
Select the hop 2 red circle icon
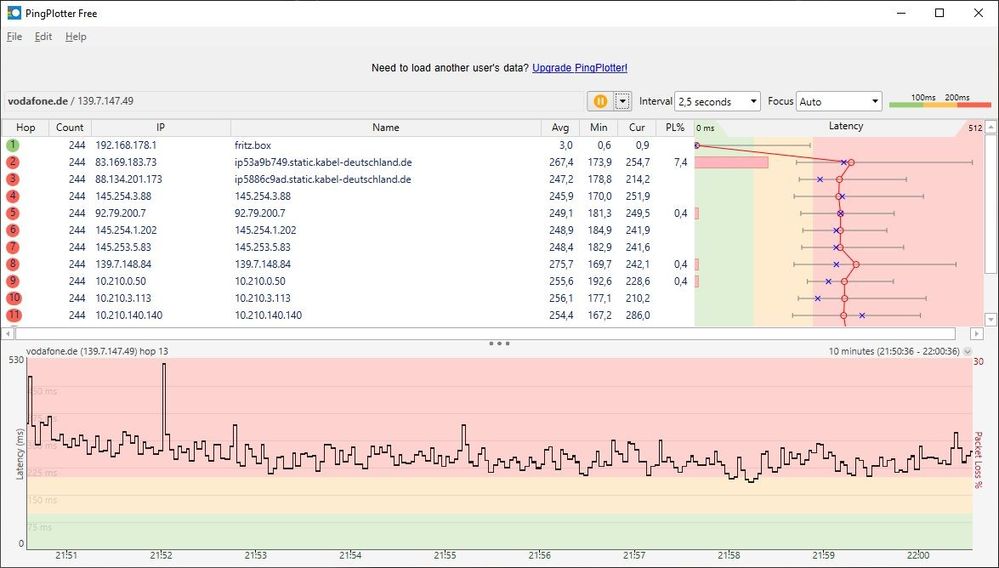pos(13,162)
